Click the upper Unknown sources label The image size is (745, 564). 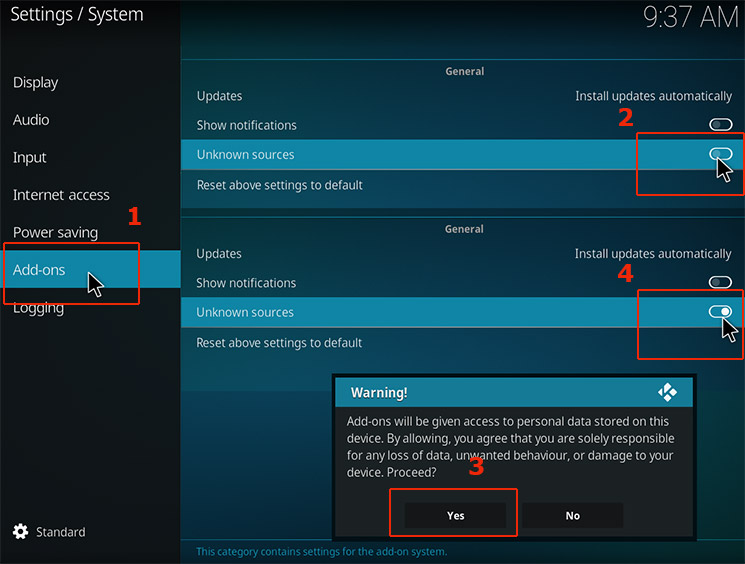pos(246,154)
